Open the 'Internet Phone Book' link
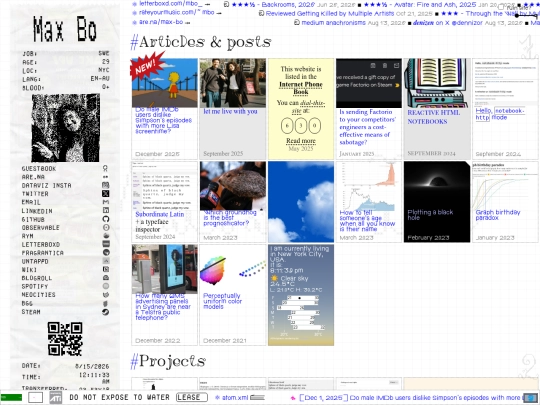Image resolution: width=540 pixels, height=405 pixels. (301, 88)
